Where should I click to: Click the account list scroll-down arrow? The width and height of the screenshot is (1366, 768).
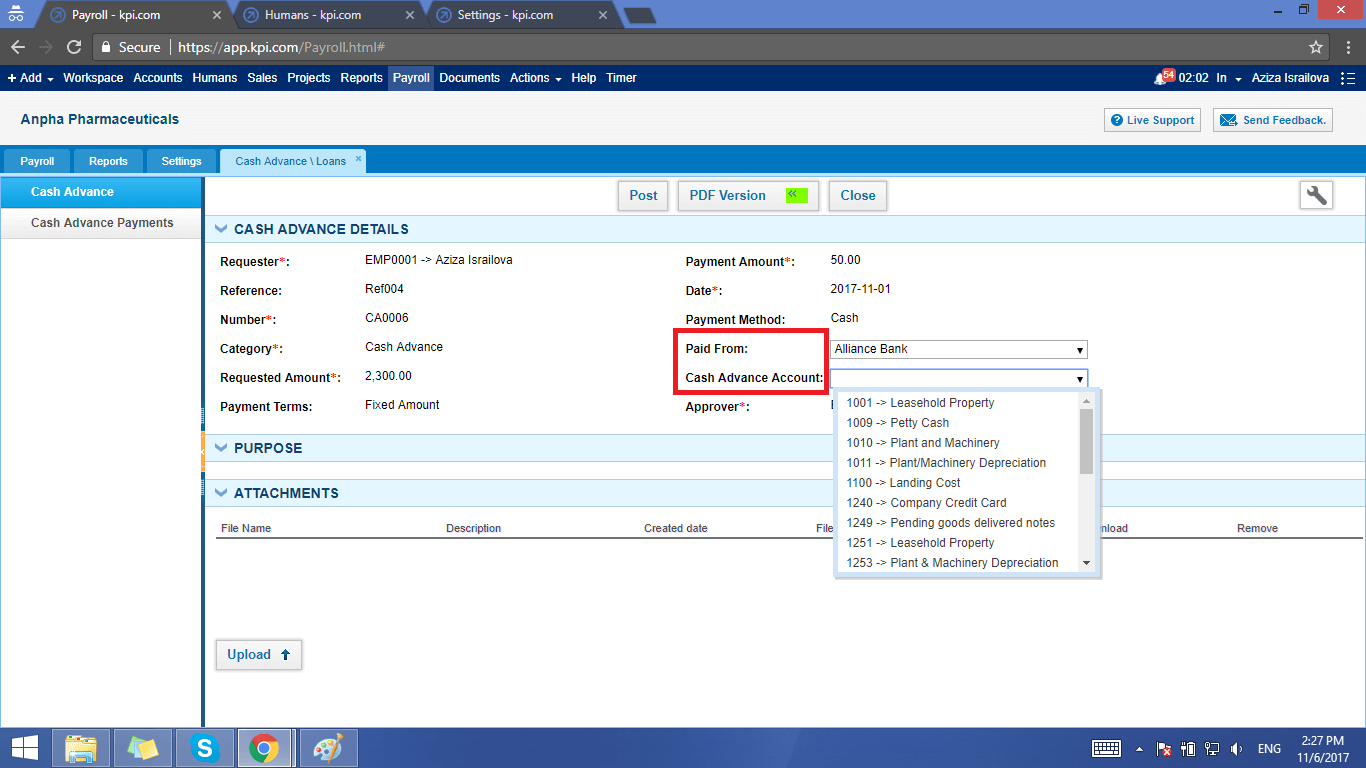(1086, 563)
